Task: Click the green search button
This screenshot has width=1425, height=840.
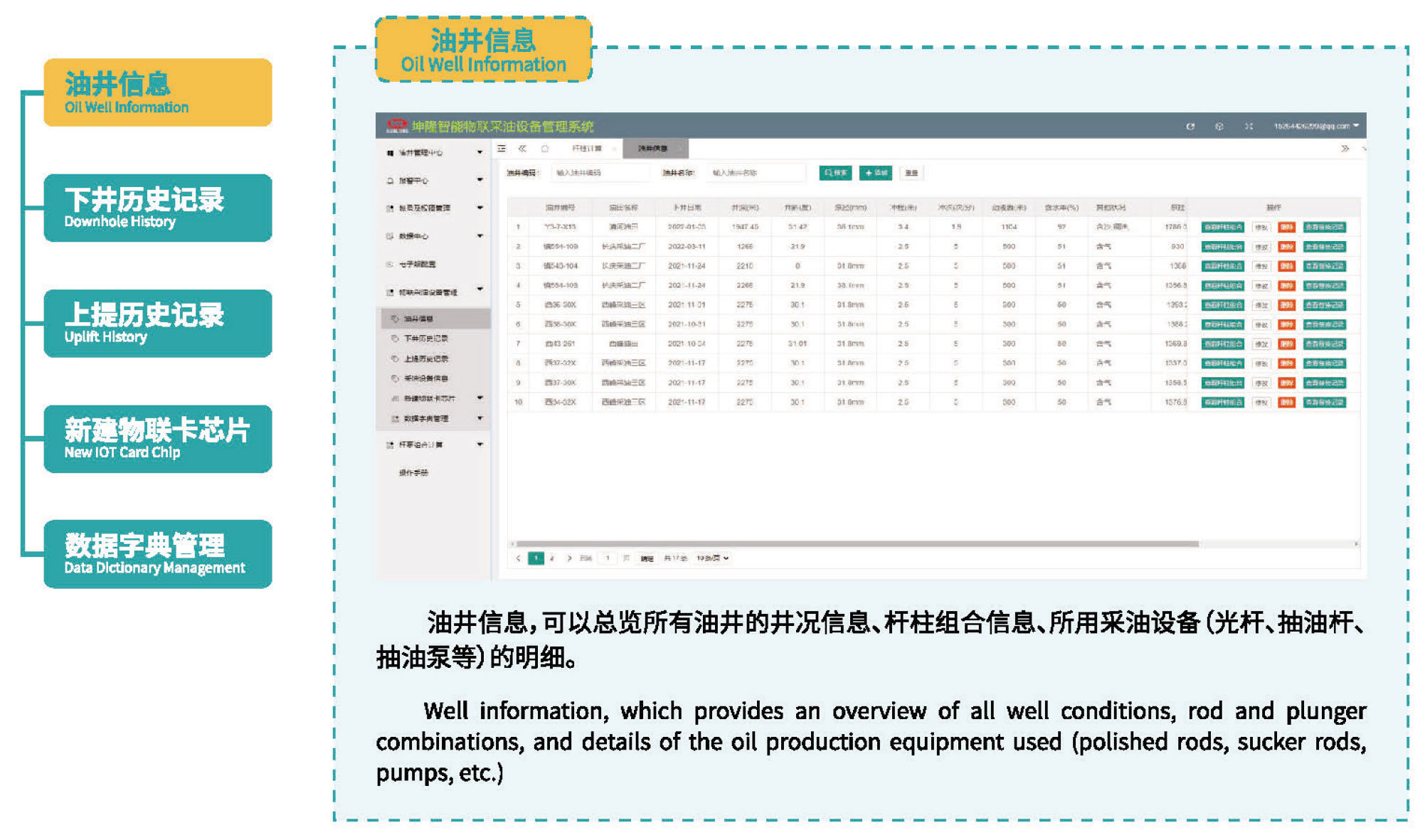Action: [835, 173]
